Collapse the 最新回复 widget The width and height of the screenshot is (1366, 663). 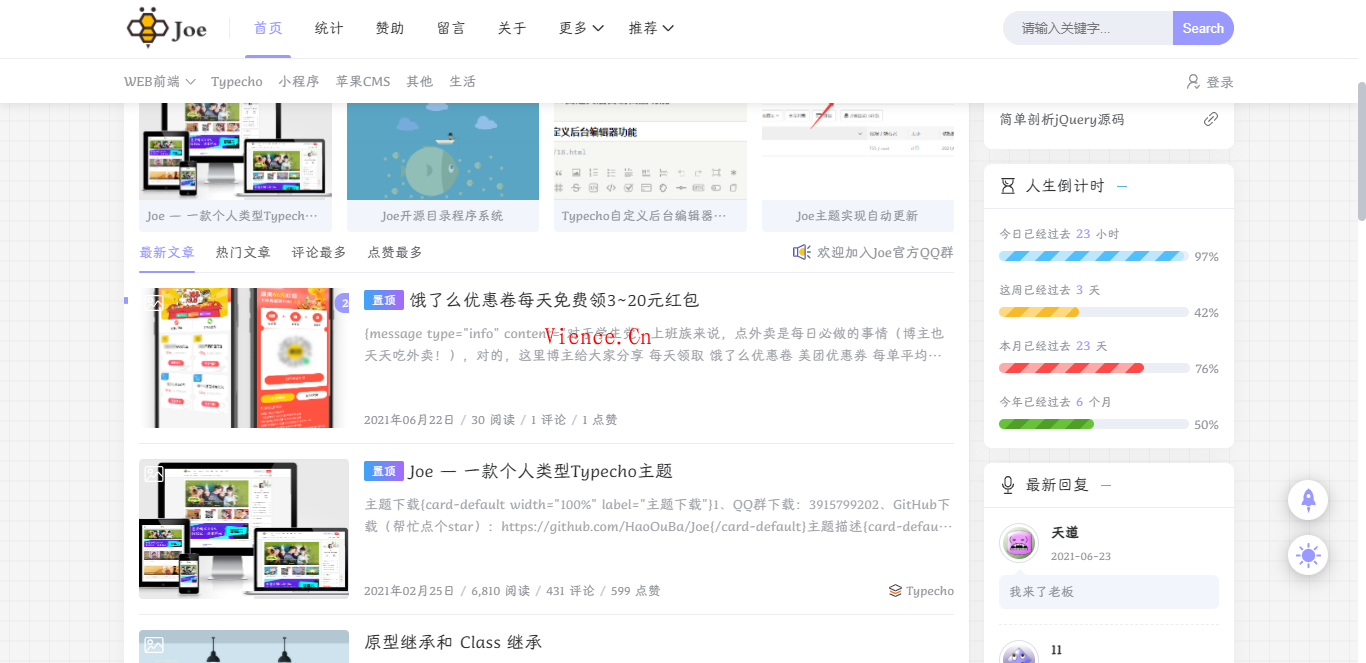1106,485
